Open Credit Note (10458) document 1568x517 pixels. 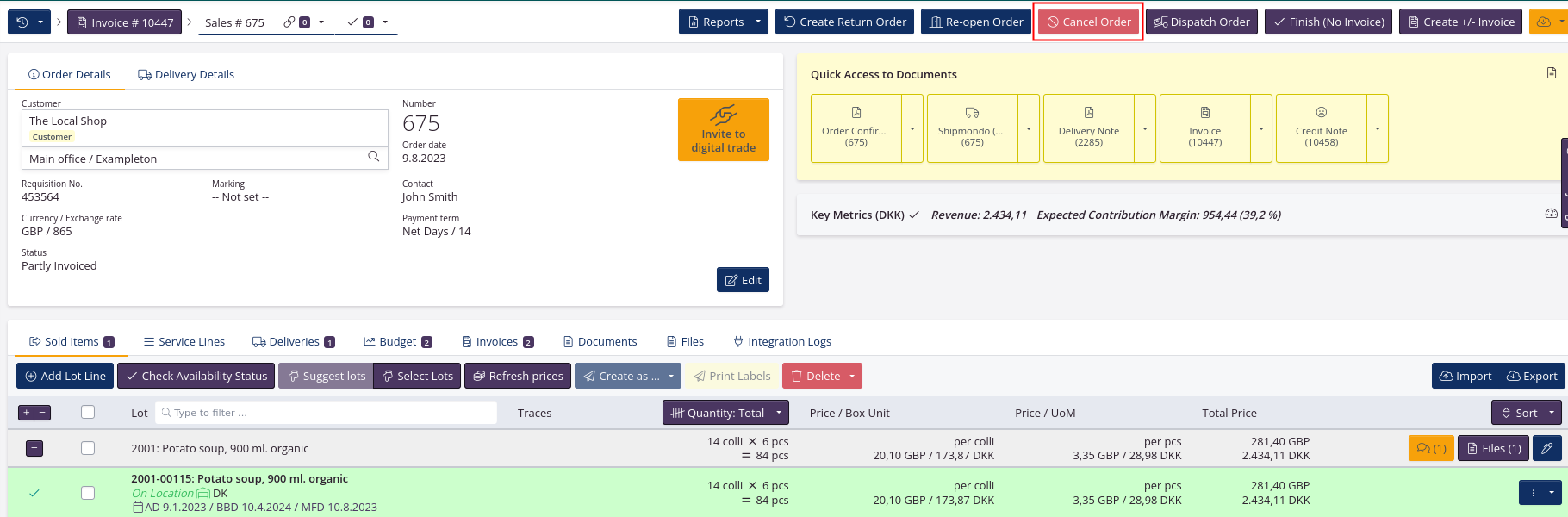point(1321,128)
